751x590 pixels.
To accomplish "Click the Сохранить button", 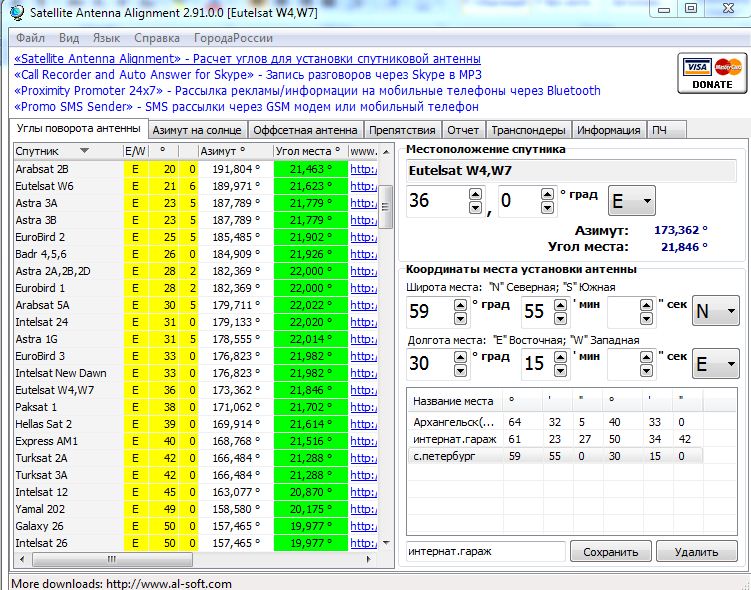I will (610, 551).
